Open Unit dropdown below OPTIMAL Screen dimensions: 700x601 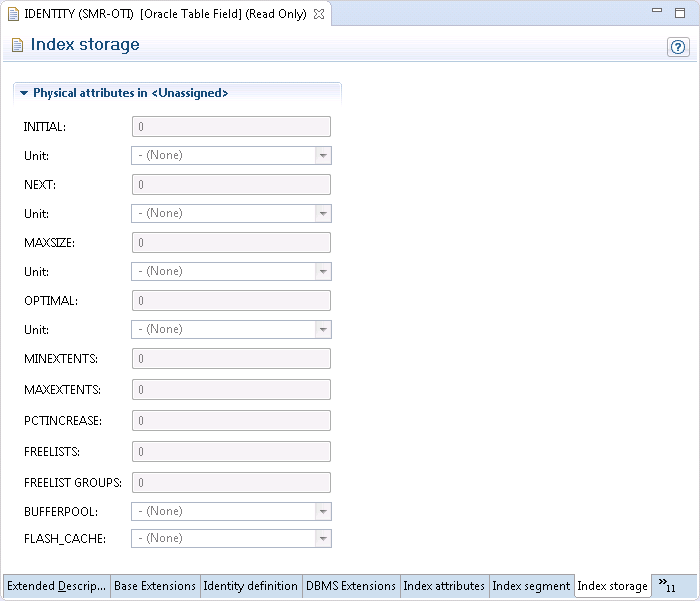(x=322, y=330)
